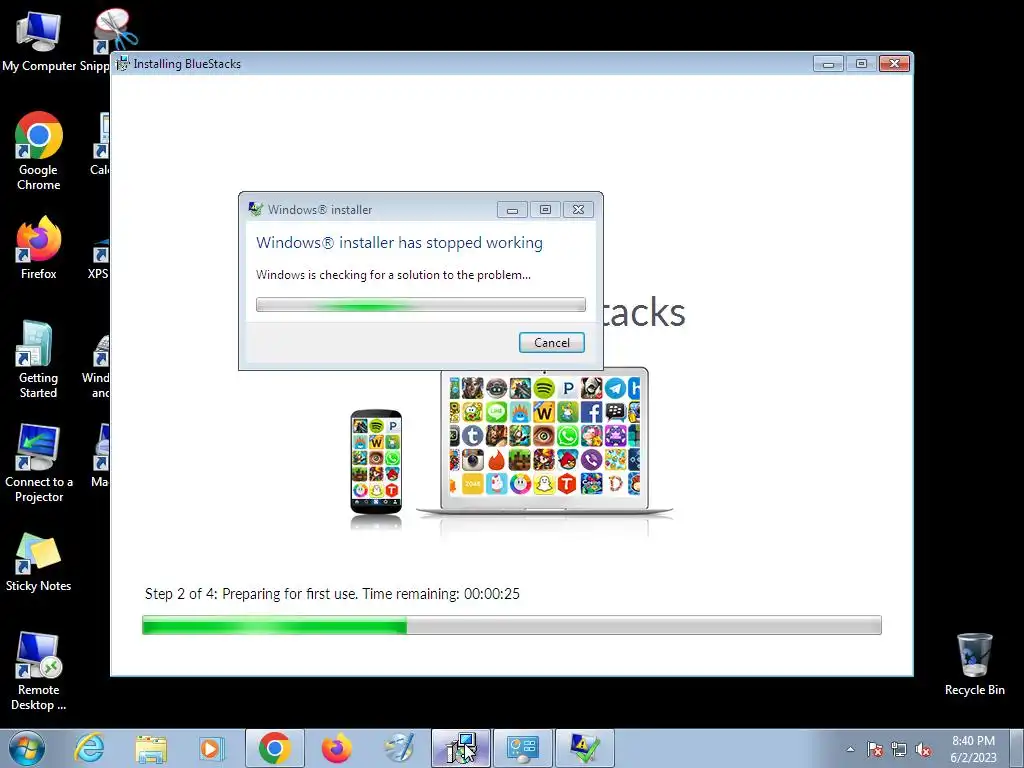The image size is (1024, 768).
Task: Click the laptop app grid image
Action: (x=545, y=437)
